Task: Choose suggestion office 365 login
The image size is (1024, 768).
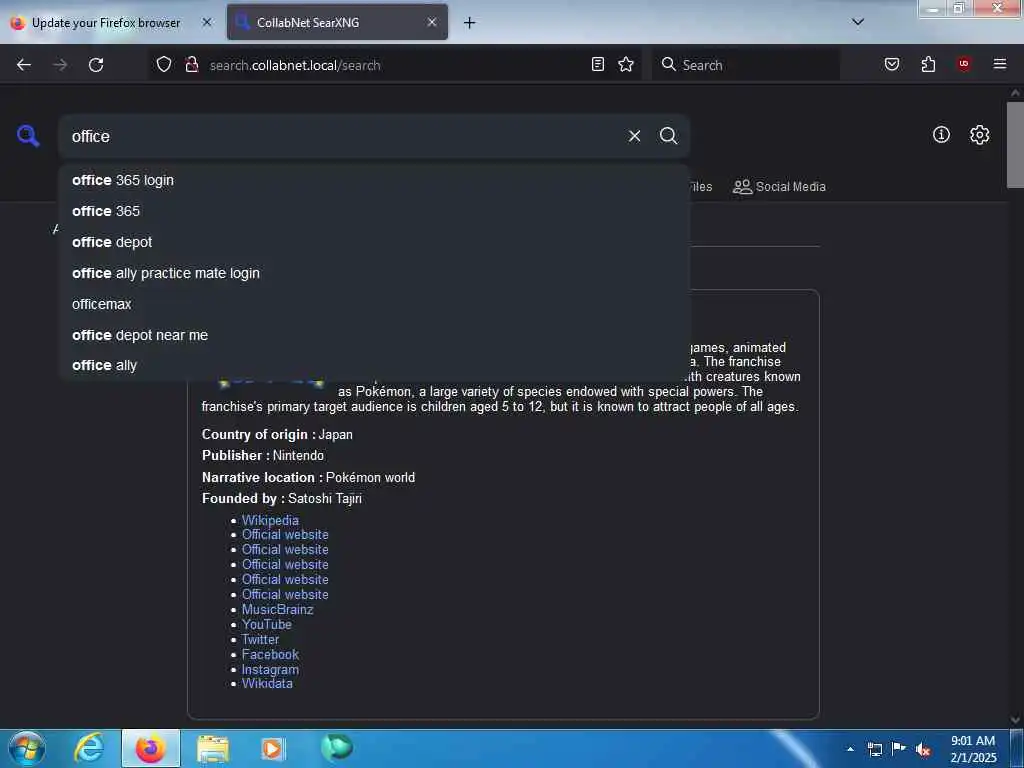Action: click(374, 180)
